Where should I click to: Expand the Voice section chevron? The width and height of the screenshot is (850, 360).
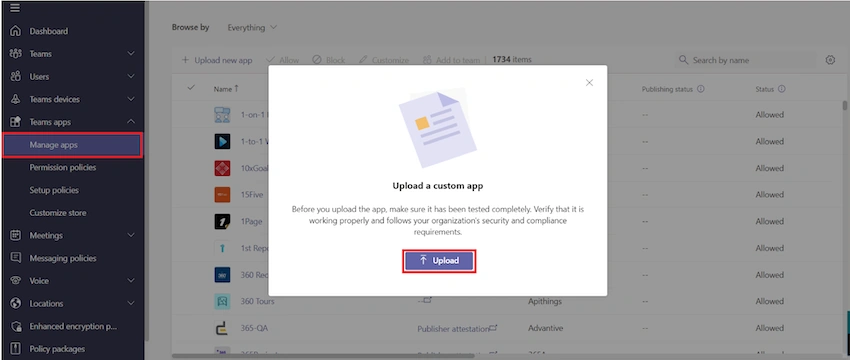[x=131, y=281]
